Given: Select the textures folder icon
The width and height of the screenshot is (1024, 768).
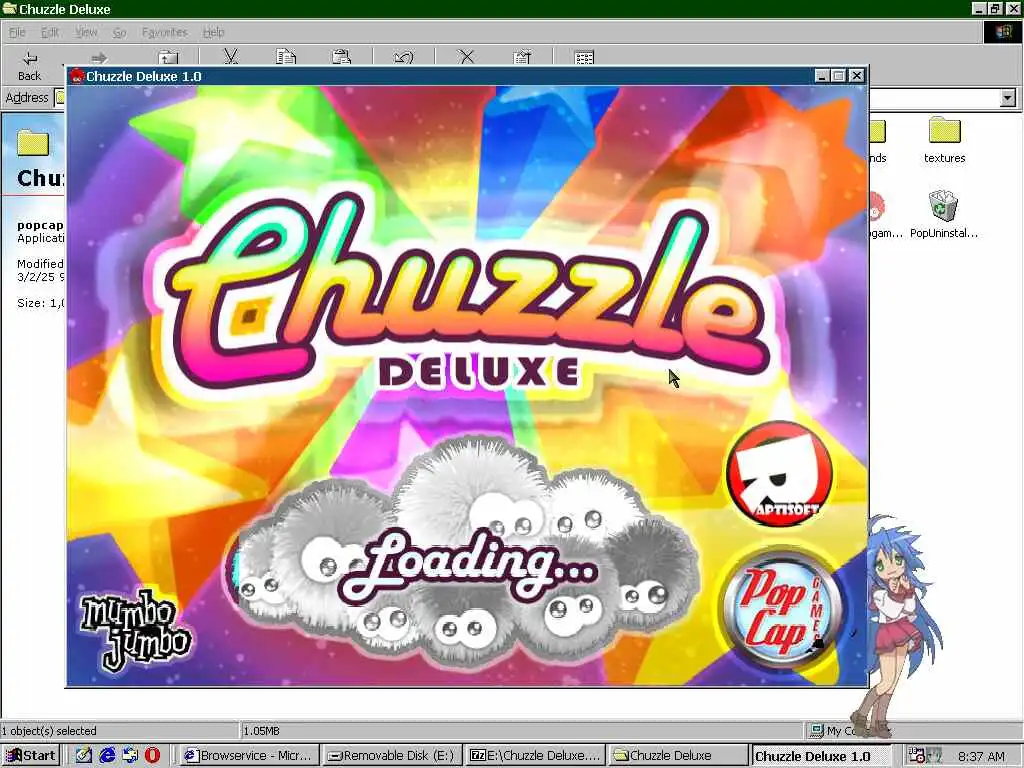Looking at the screenshot, I should tap(944, 131).
